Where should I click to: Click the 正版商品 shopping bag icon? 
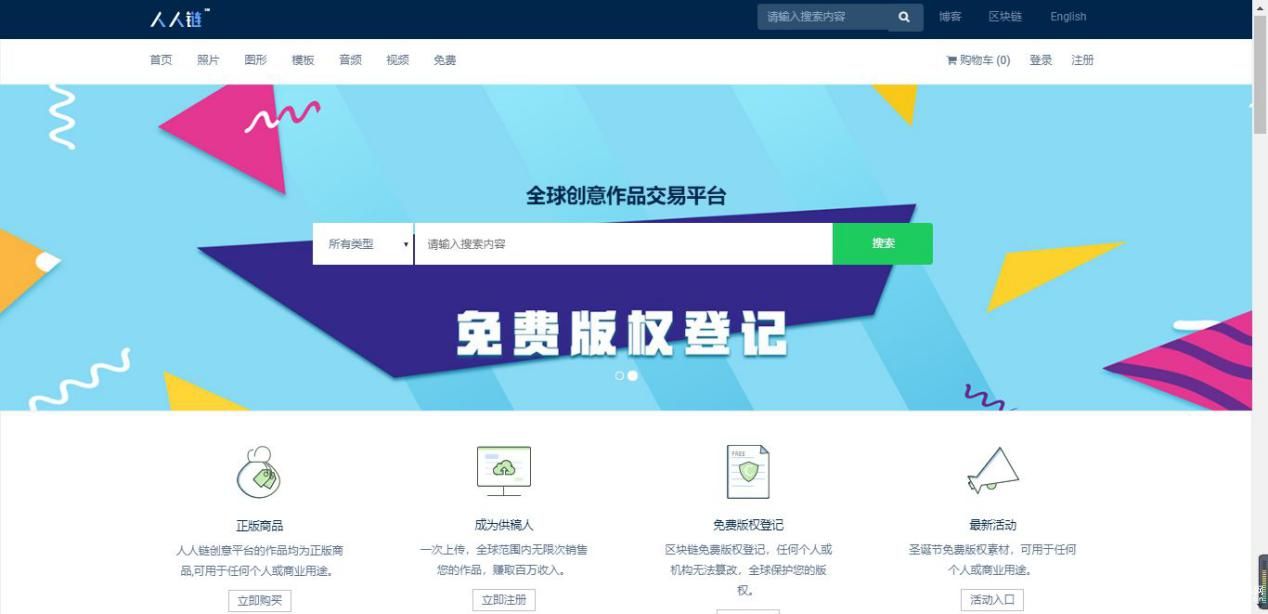coord(257,472)
